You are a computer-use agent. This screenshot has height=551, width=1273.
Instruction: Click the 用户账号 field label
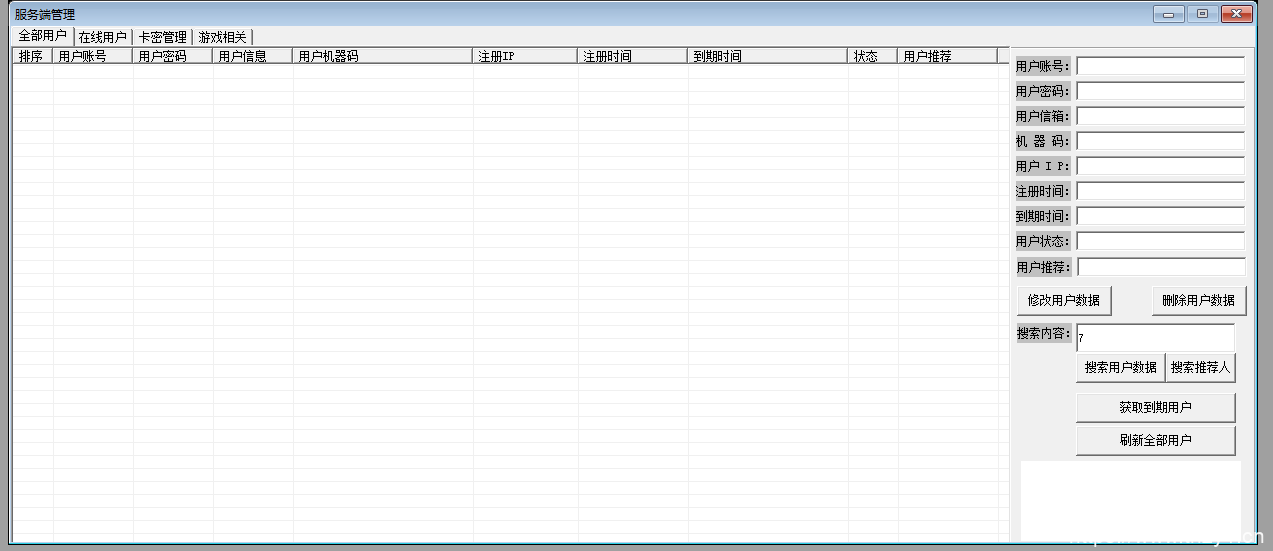(1043, 66)
